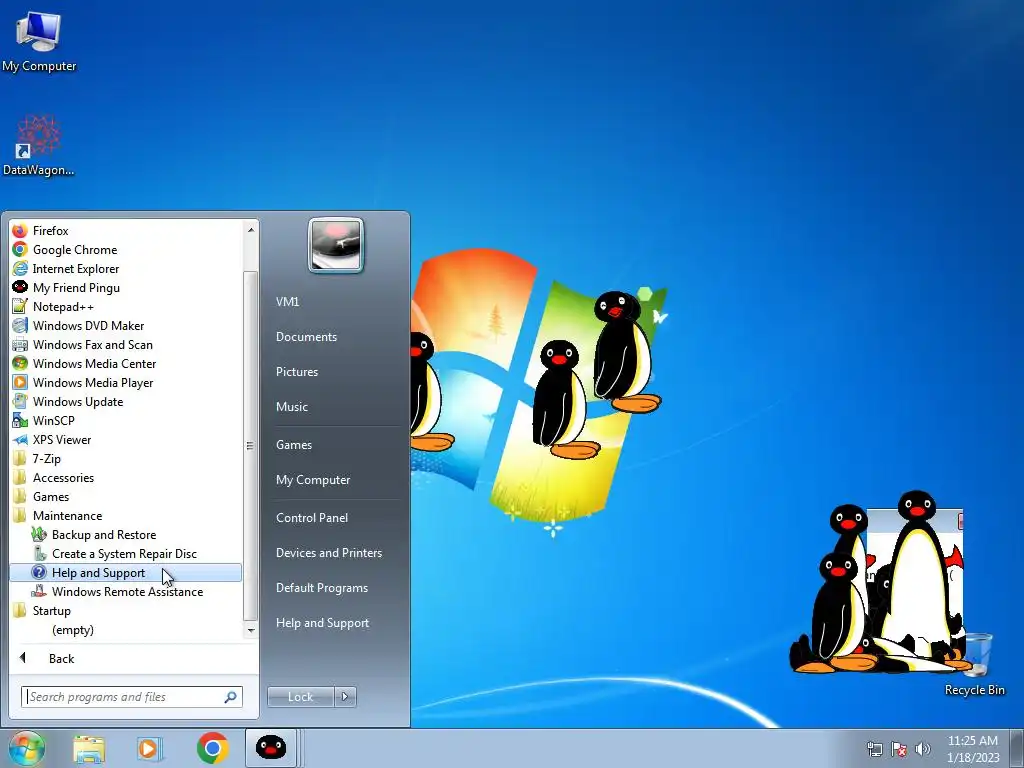Viewport: 1024px width, 768px height.
Task: Click the search magnifier icon
Action: click(231, 697)
